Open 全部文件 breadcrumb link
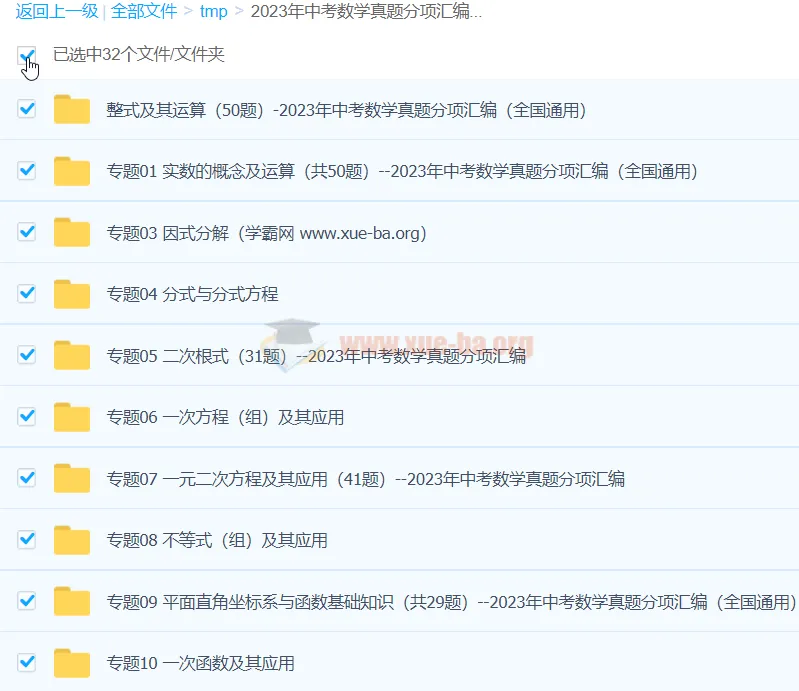This screenshot has width=799, height=691. [x=144, y=11]
